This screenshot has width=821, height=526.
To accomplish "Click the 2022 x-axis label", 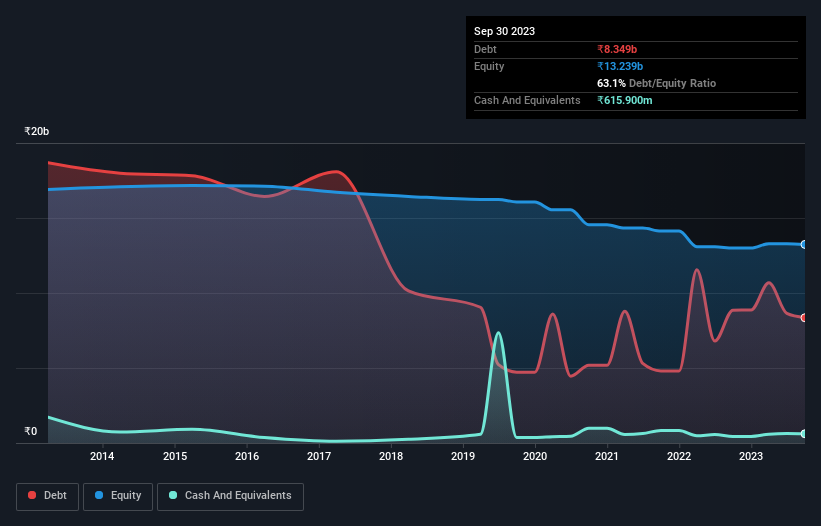I will click(679, 456).
